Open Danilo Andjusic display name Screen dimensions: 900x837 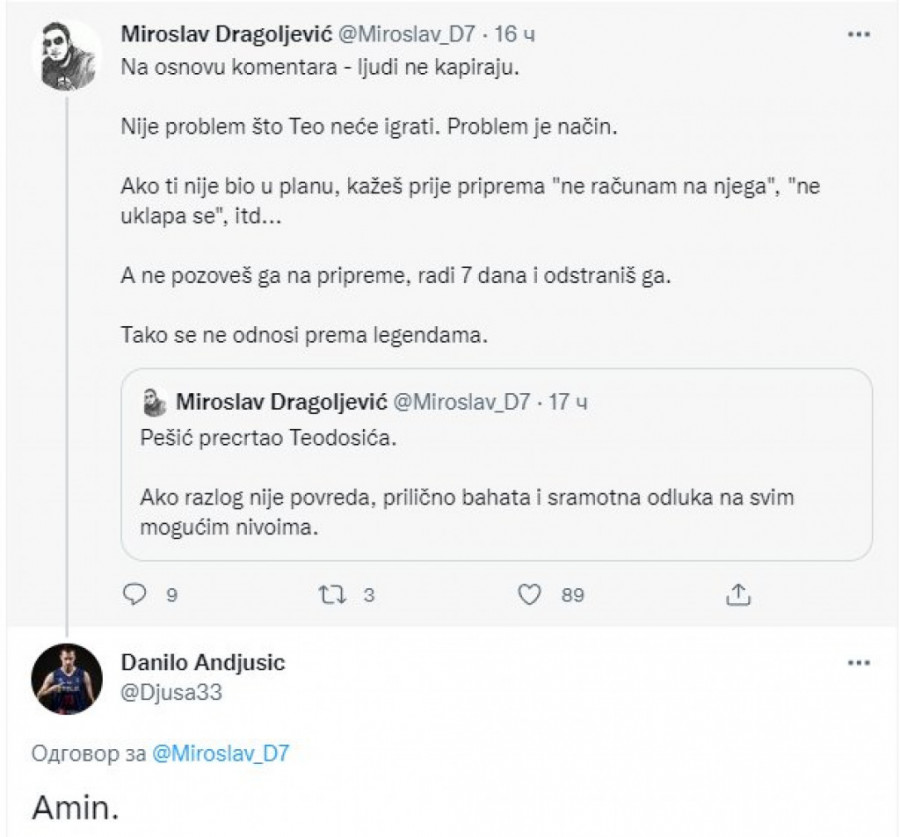[x=201, y=663]
